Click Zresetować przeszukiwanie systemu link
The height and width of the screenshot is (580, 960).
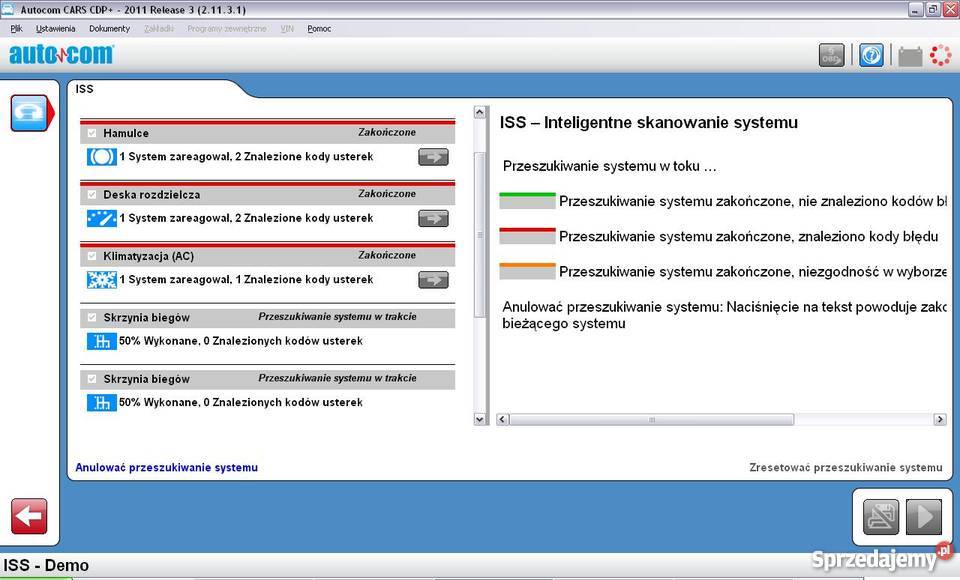[847, 467]
